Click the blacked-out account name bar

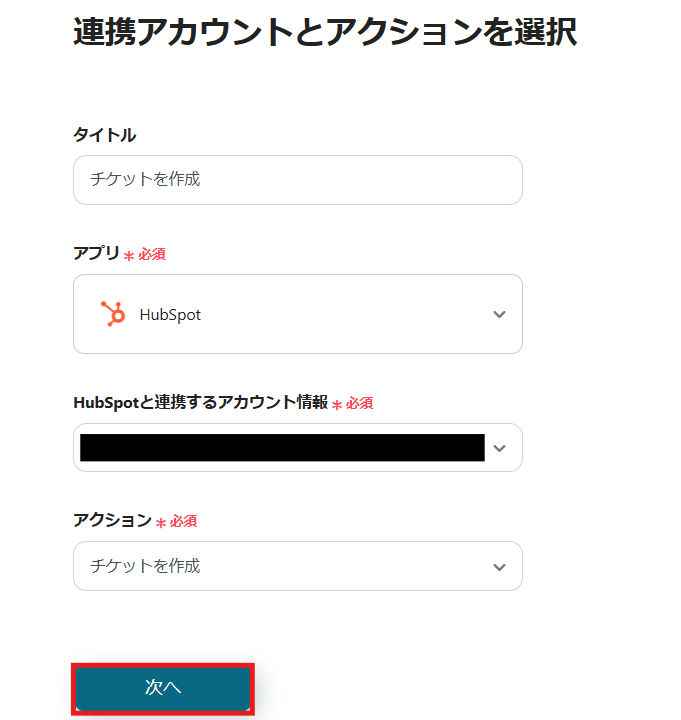point(282,447)
